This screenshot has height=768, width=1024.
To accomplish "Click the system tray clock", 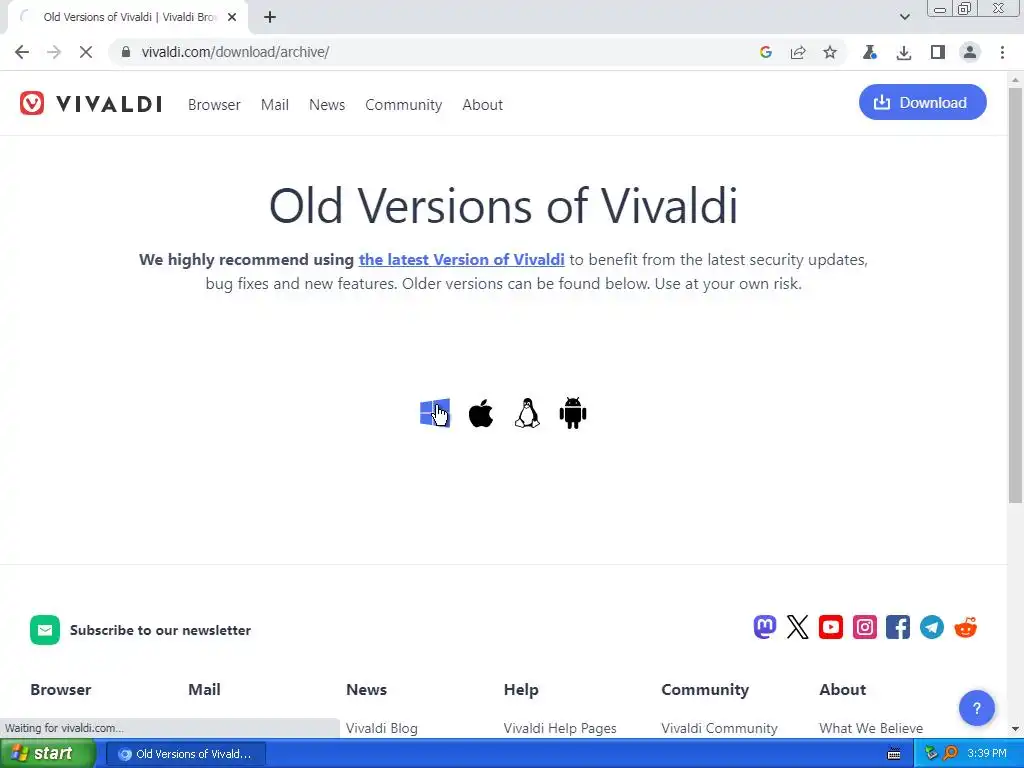I will pyautogui.click(x=987, y=754).
